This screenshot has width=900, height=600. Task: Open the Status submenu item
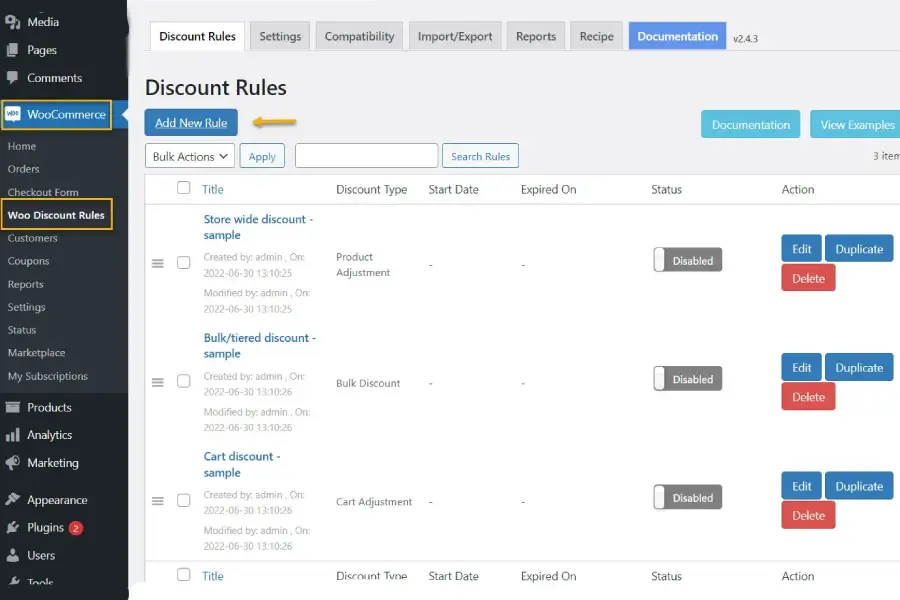pos(22,330)
